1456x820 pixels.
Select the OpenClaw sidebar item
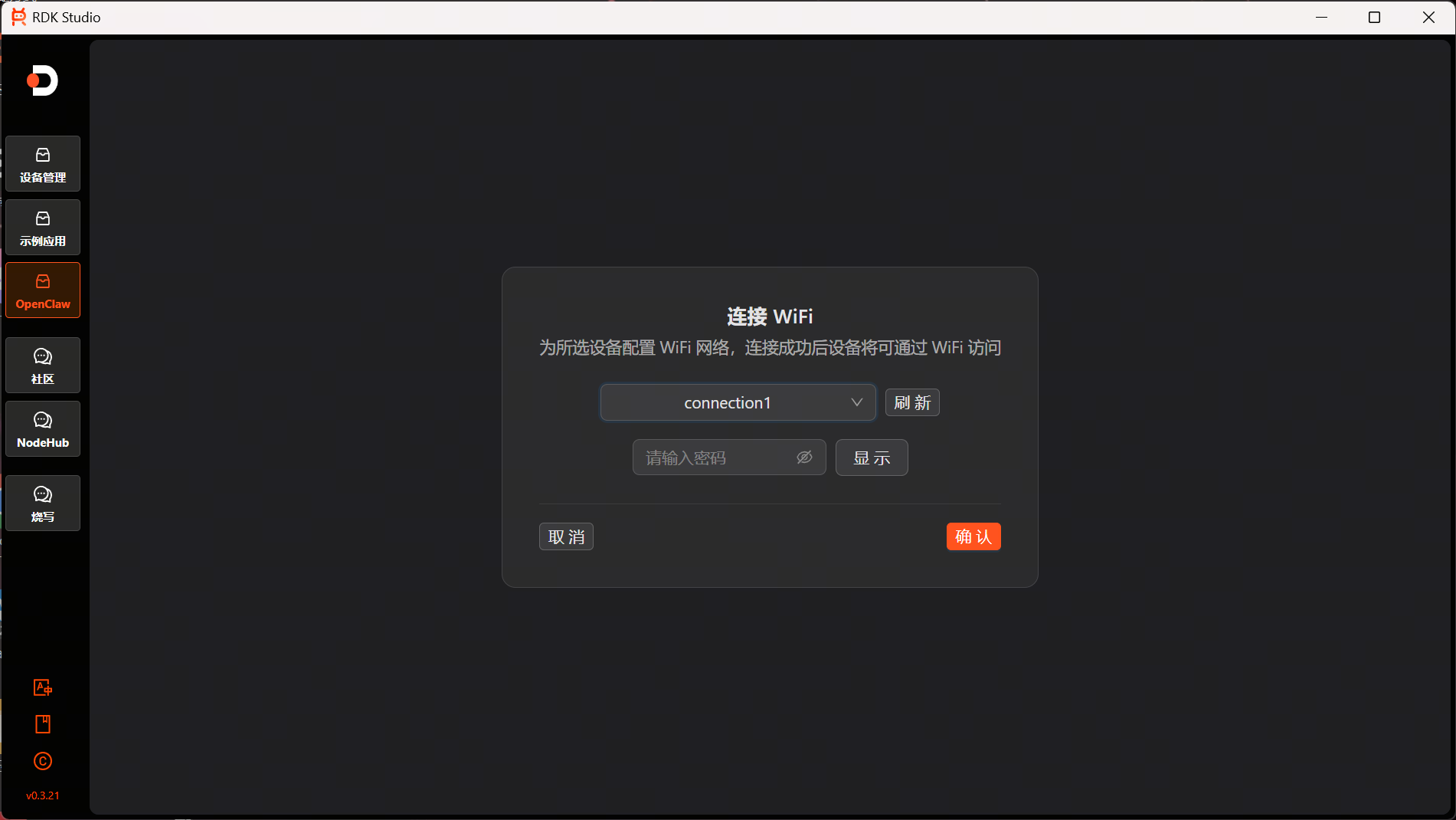[43, 290]
